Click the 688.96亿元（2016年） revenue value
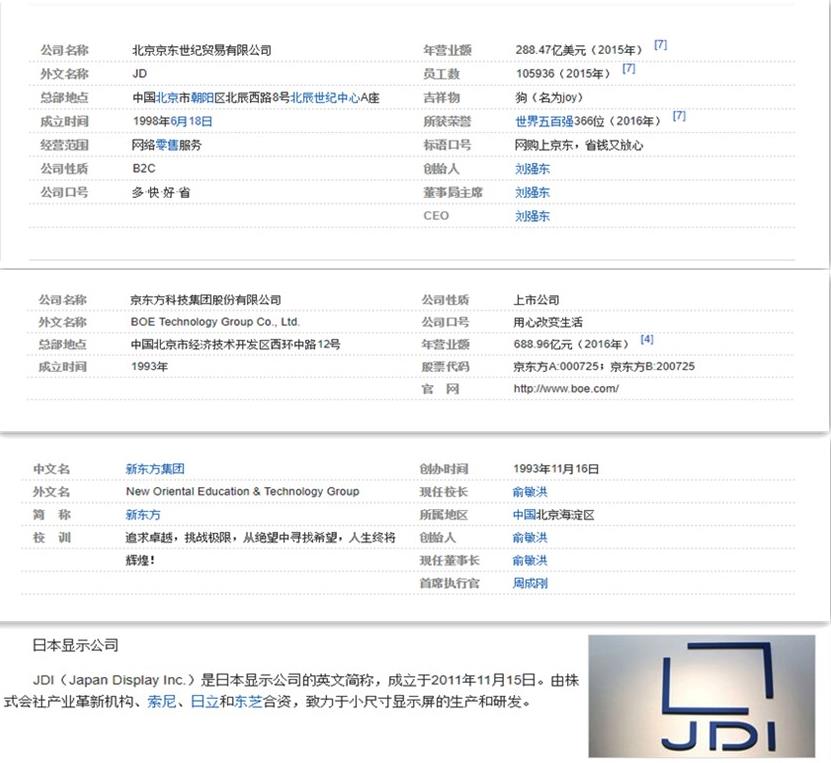 571,344
